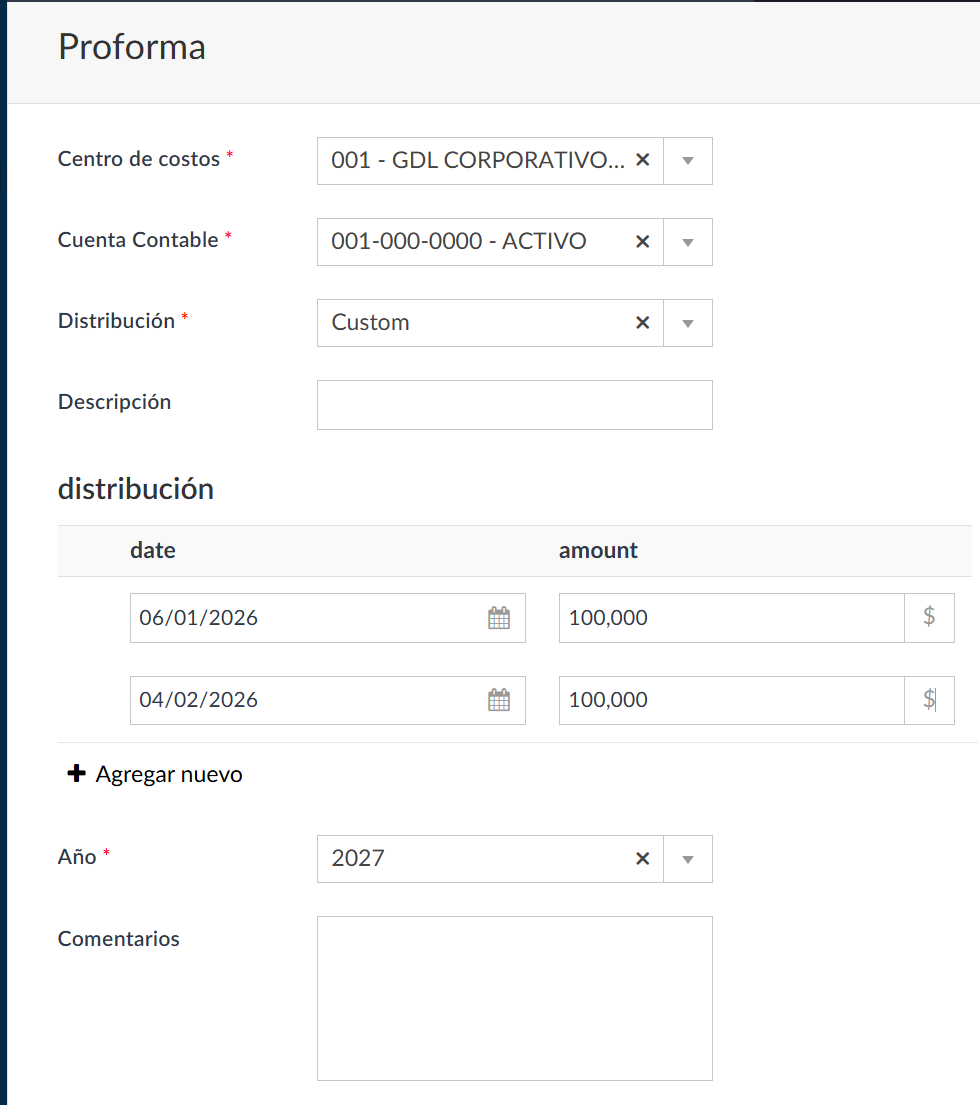Image resolution: width=980 pixels, height=1105 pixels.
Task: Click into the Comentarios text area
Action: pos(514,998)
